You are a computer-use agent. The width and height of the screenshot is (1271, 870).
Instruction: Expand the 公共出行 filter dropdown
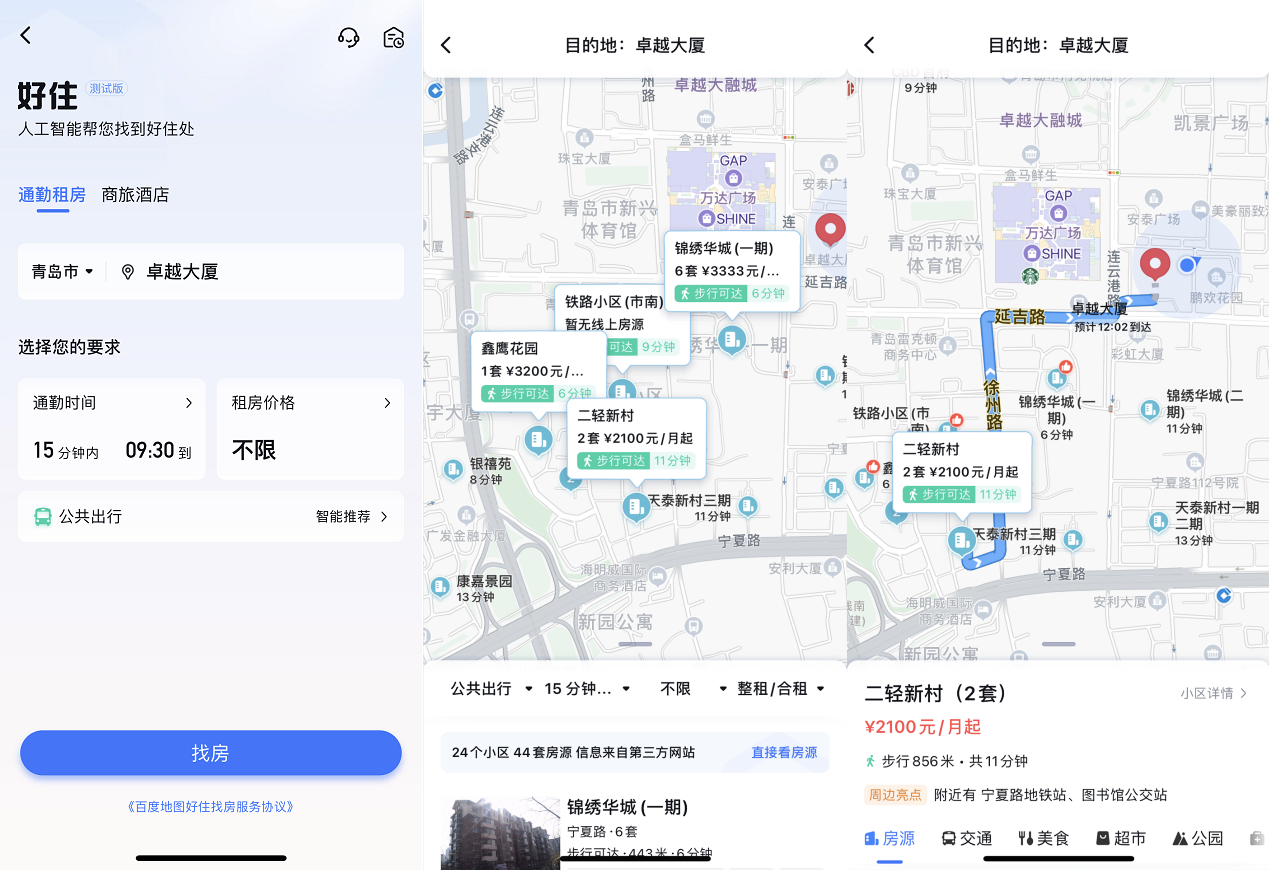click(491, 689)
